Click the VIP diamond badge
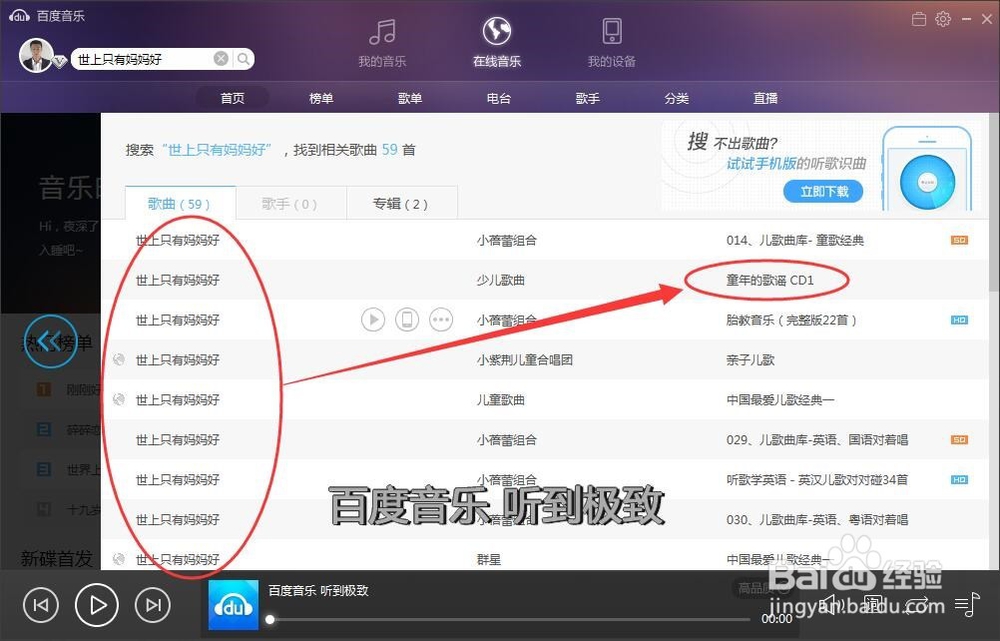 pyautogui.click(x=59, y=62)
